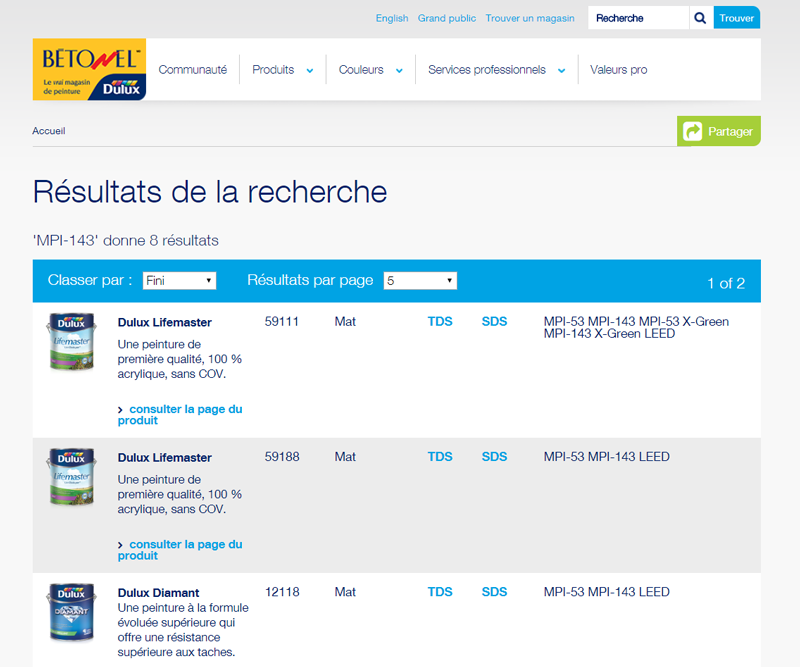The width and height of the screenshot is (800, 667).
Task: Click the '1 of 2' page indicator
Action: [x=726, y=283]
